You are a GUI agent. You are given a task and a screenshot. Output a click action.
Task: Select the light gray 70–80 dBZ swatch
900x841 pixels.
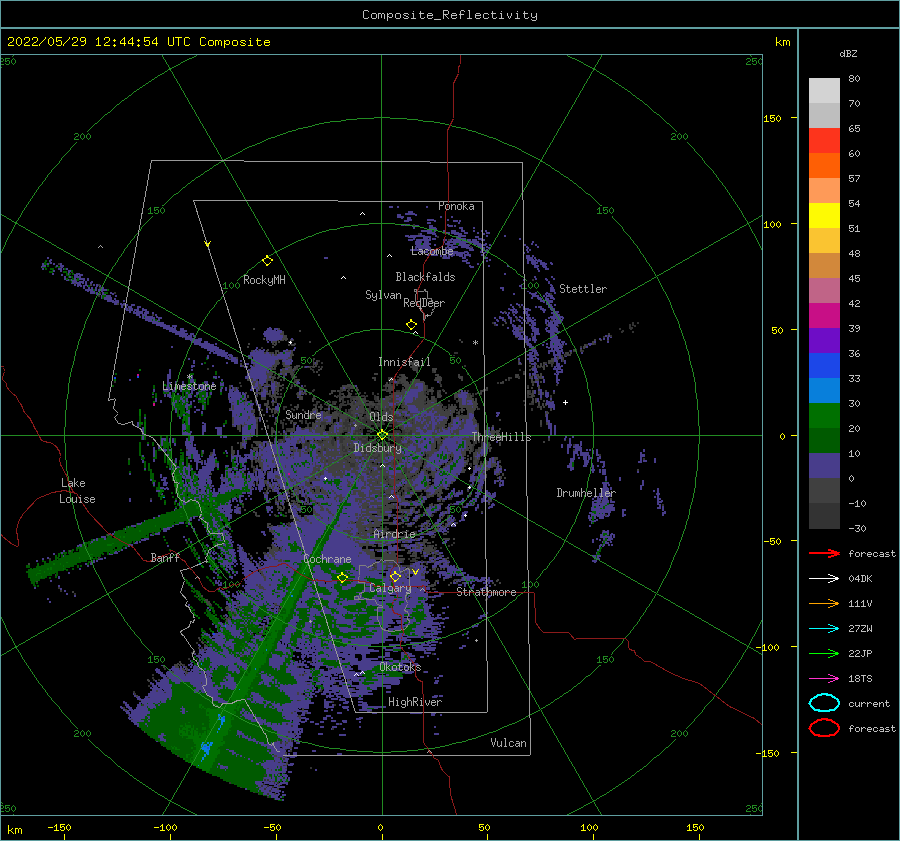824,91
